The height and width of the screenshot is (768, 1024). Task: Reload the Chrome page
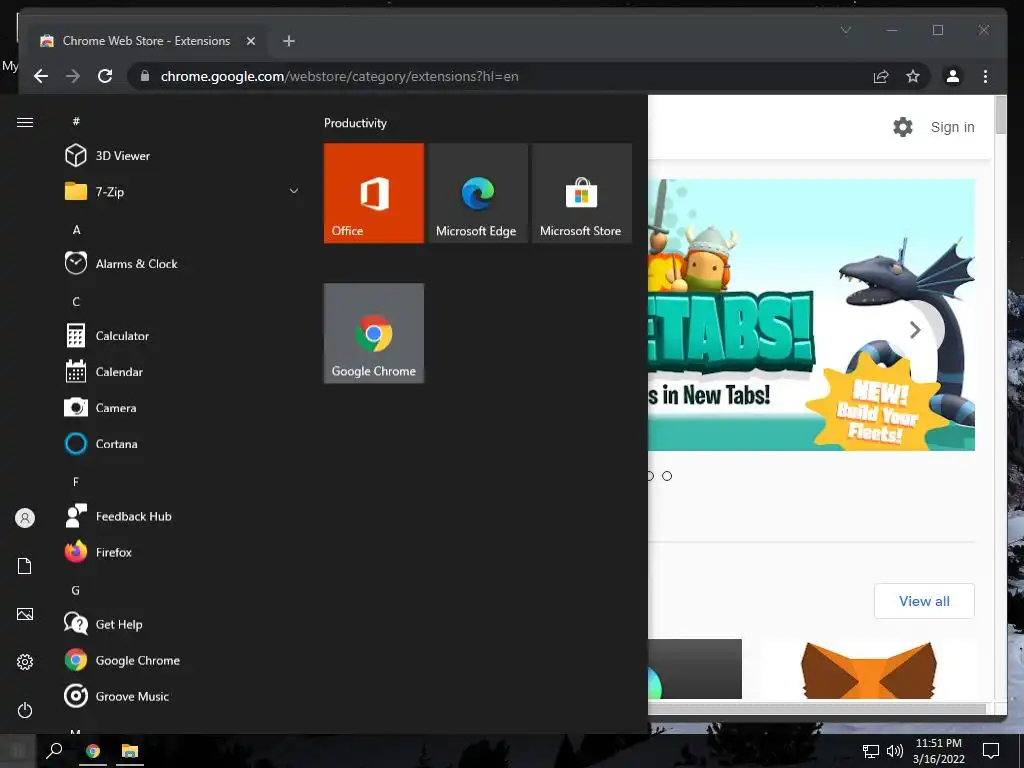point(105,76)
